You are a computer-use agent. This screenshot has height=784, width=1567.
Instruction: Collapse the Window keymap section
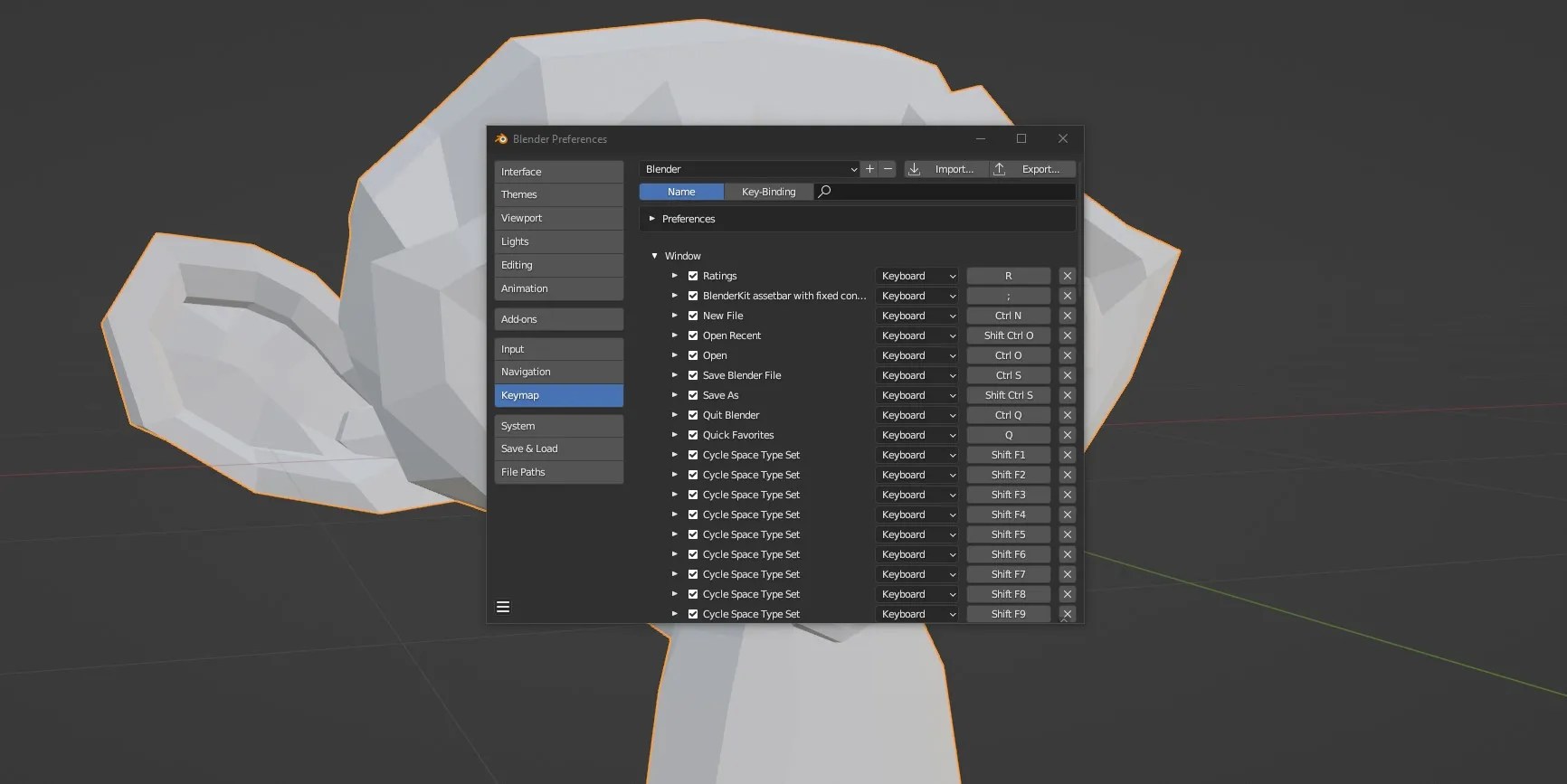(654, 256)
